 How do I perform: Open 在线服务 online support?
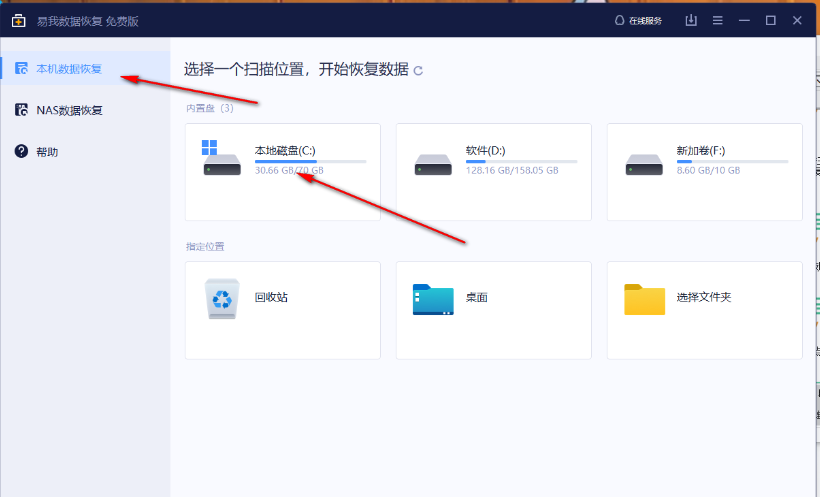click(638, 21)
